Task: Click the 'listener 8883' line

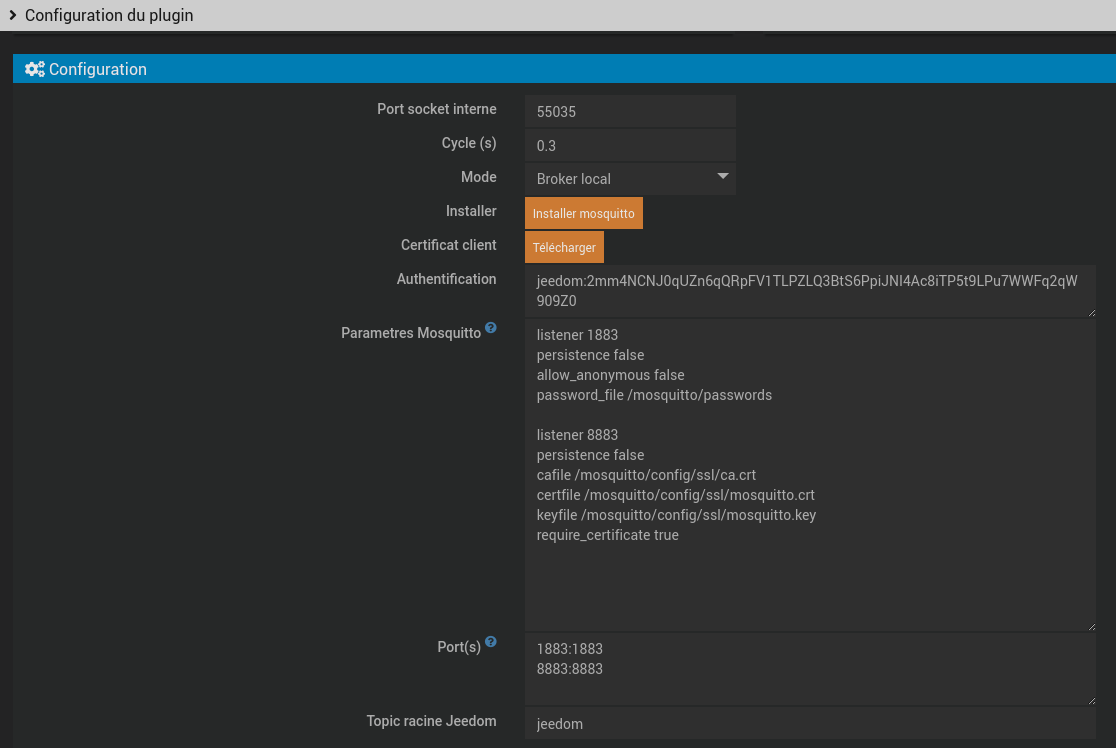Action: pyautogui.click(x=577, y=435)
